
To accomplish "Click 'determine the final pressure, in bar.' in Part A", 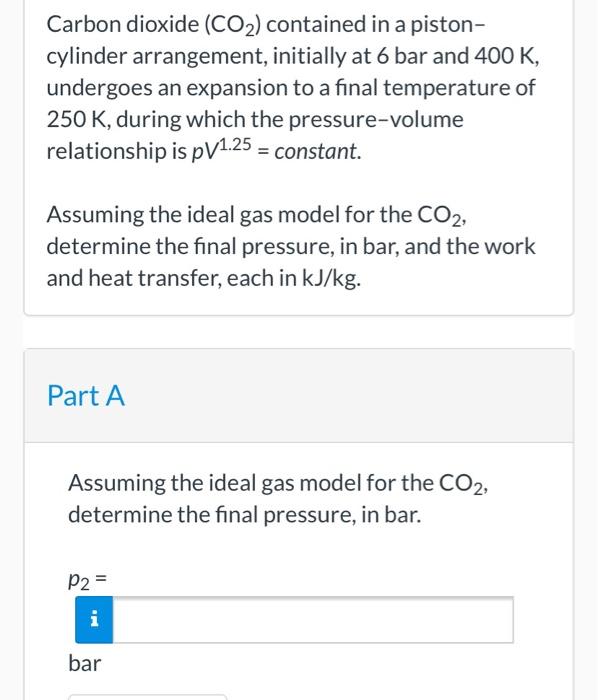I will click(245, 515).
